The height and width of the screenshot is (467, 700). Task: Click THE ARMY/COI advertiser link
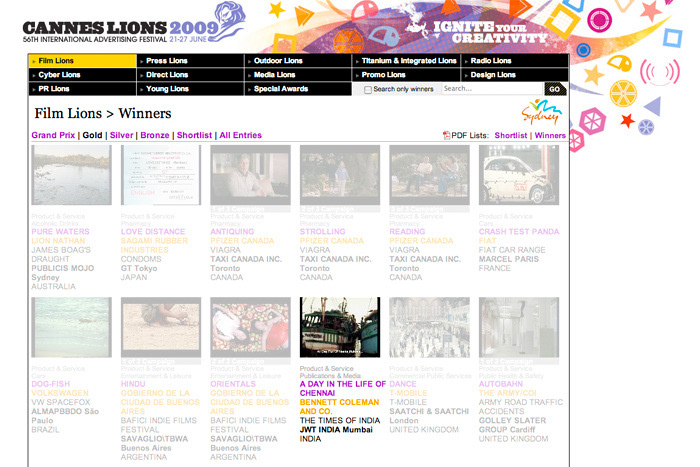508,393
